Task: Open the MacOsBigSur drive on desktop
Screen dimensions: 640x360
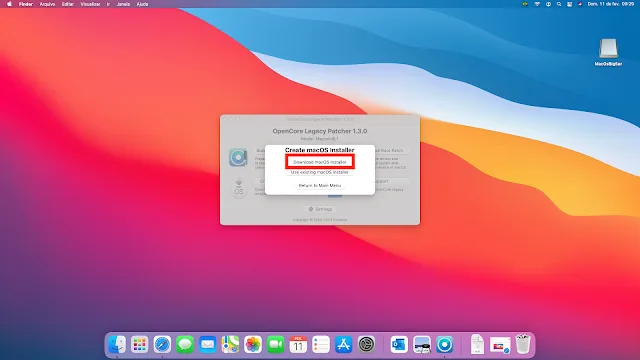Action: coord(608,52)
